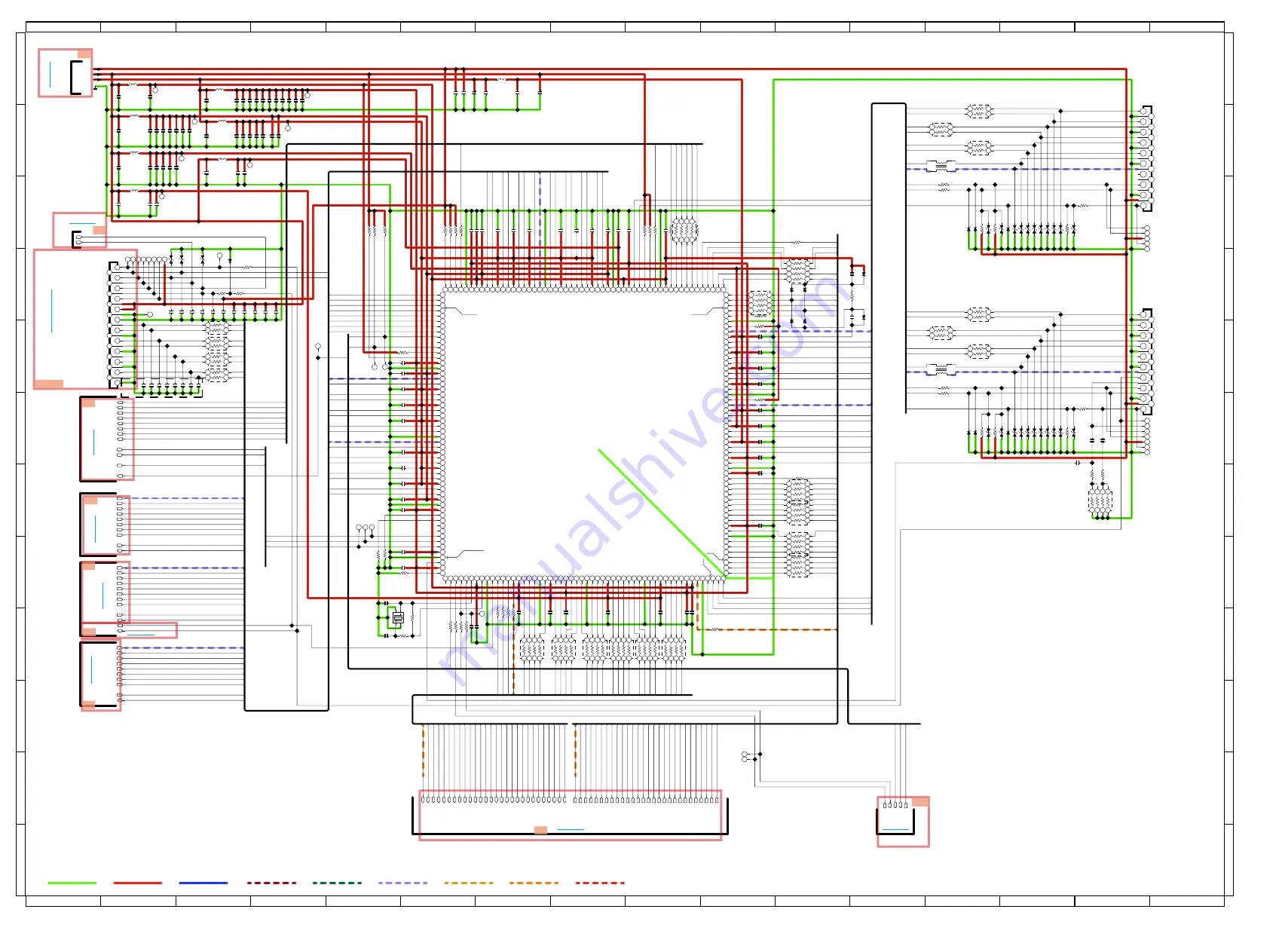Select the dashed dark-maroon legend line
1282x952 pixels.
click(271, 883)
